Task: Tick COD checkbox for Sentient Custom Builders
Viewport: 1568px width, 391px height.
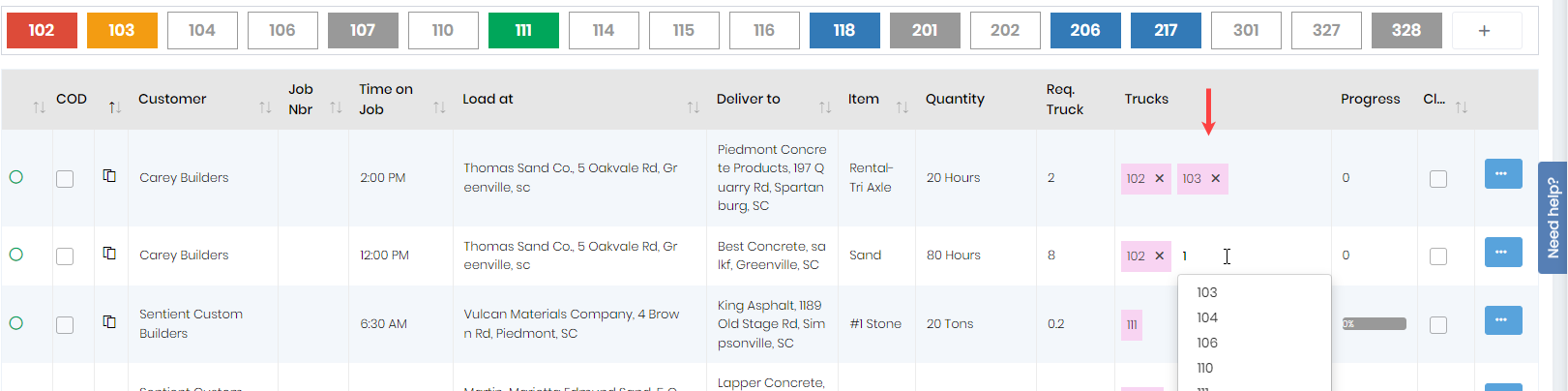Action: pyautogui.click(x=65, y=325)
